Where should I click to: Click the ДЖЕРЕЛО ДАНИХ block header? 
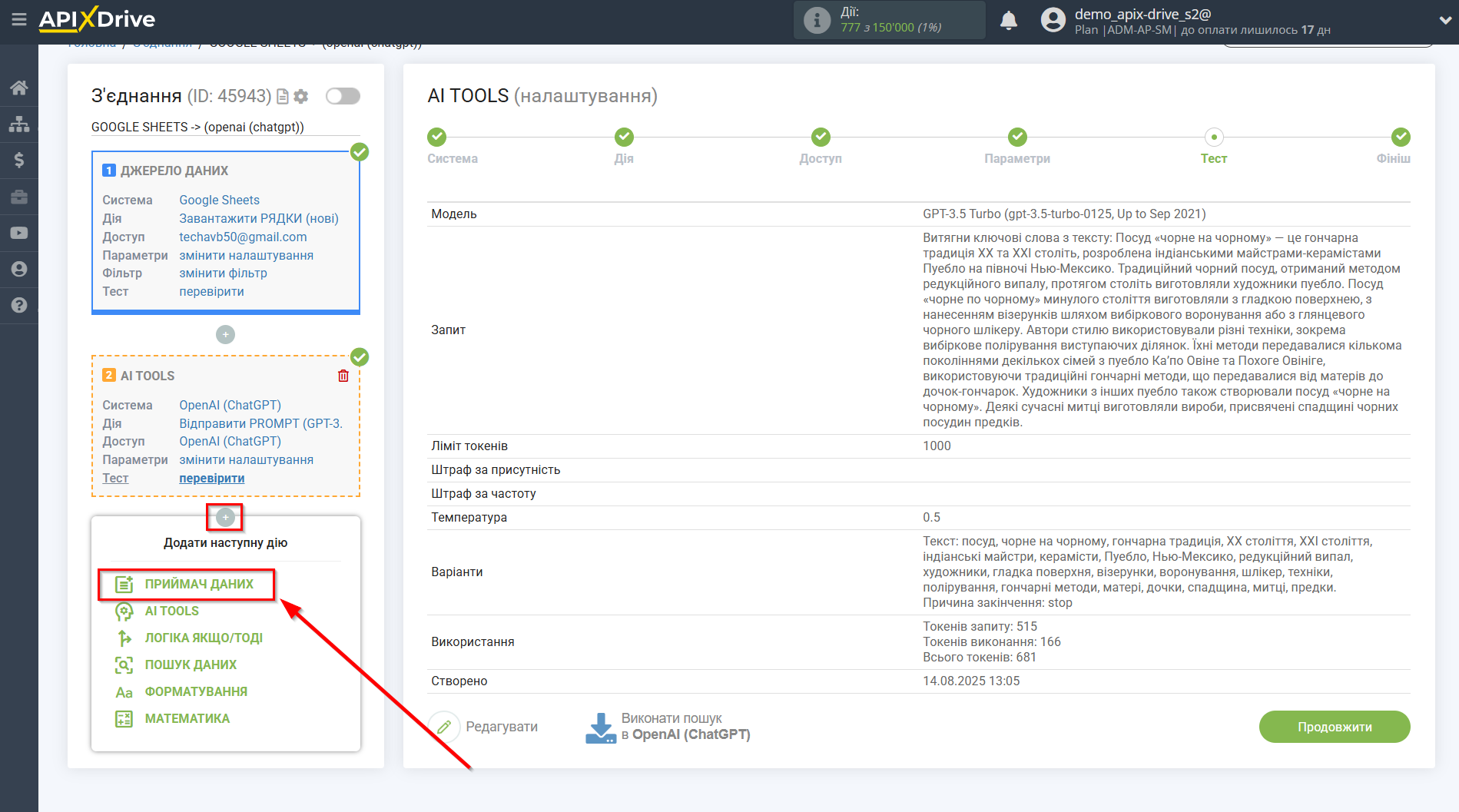click(x=174, y=171)
